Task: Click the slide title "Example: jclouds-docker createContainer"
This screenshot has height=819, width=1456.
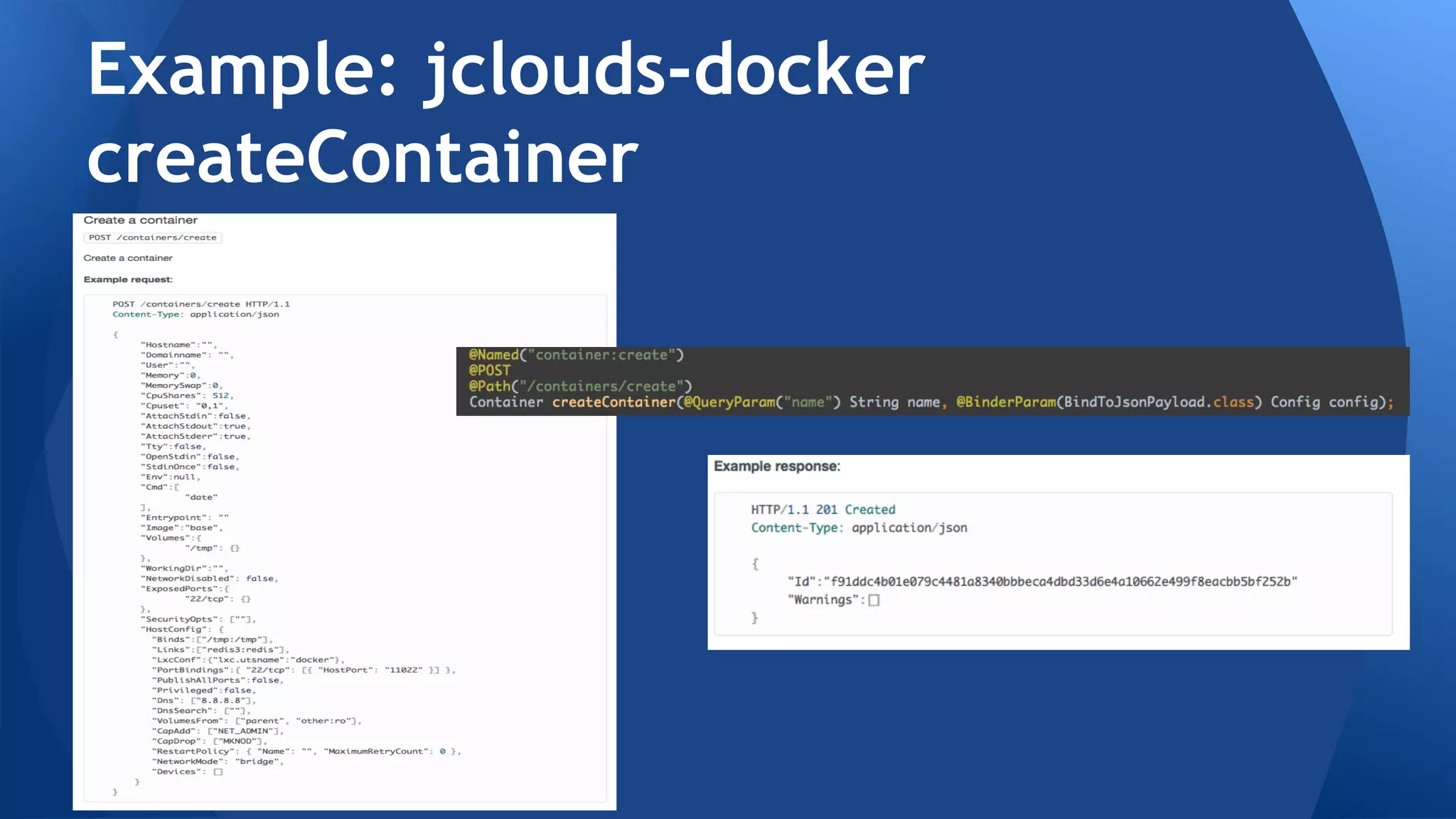Action: click(505, 112)
